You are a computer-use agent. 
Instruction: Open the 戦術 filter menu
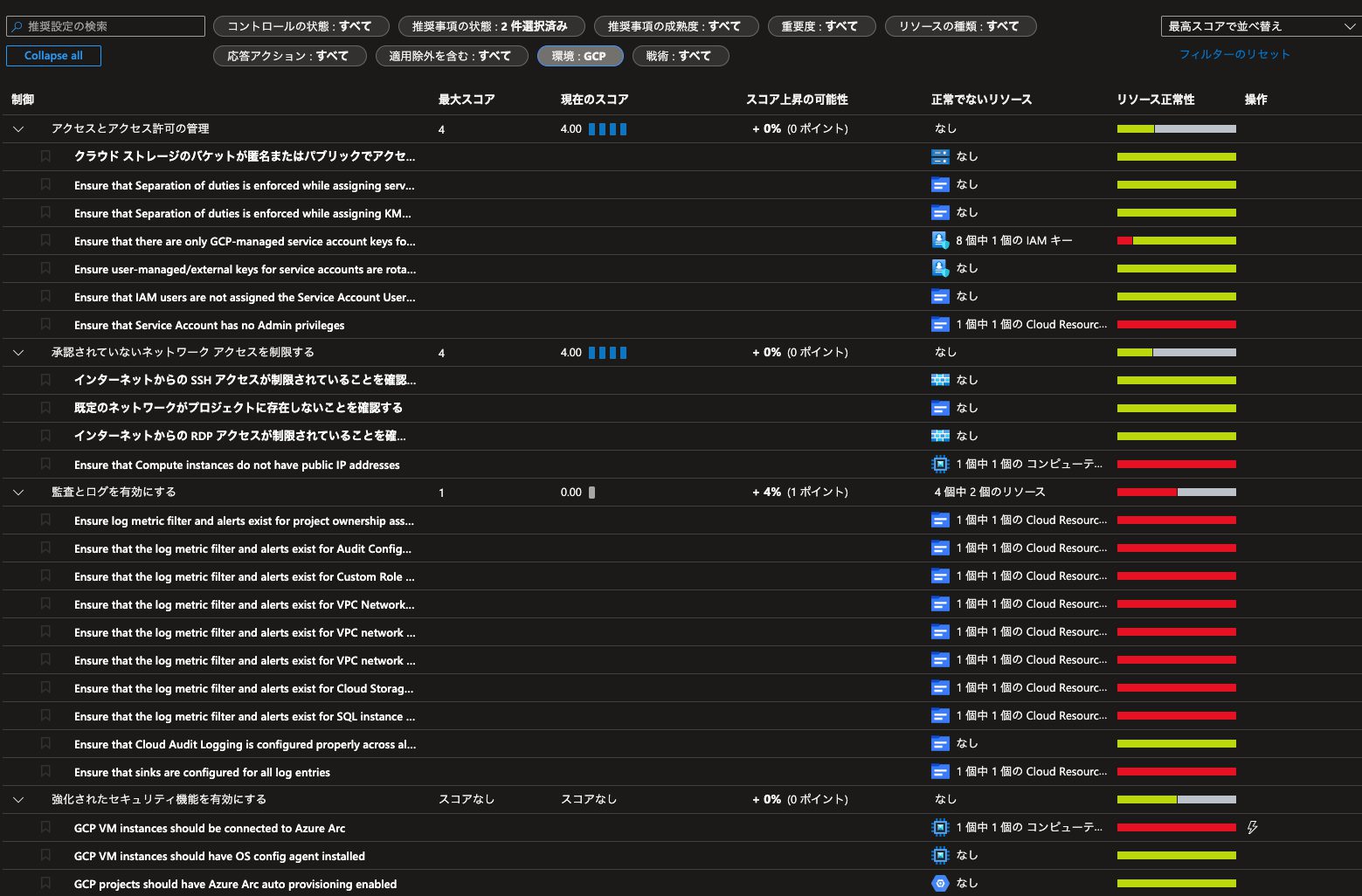click(x=681, y=55)
